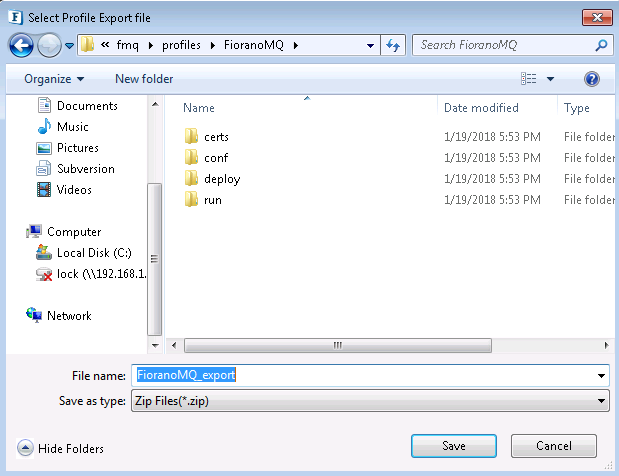Click the Type column header
This screenshot has height=476, width=619.
pos(576,108)
